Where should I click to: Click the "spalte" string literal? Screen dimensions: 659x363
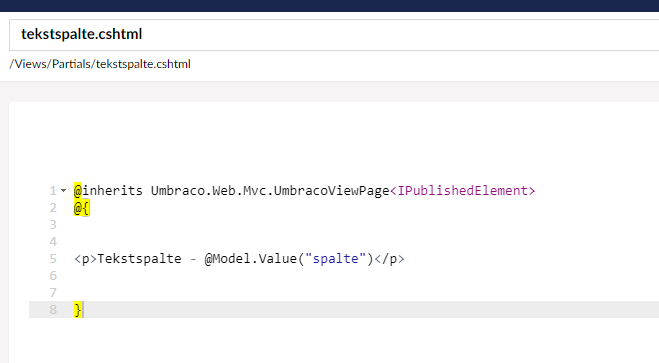click(335, 259)
